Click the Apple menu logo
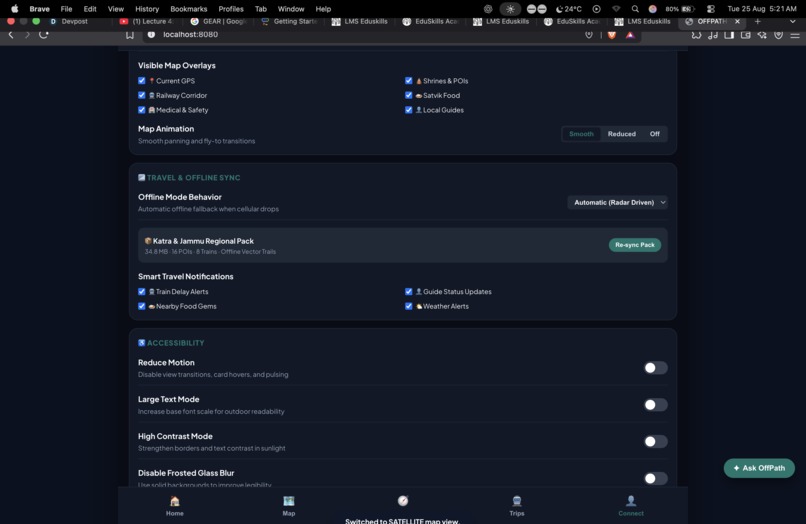Screen dimensions: 806x524 click(14, 9)
